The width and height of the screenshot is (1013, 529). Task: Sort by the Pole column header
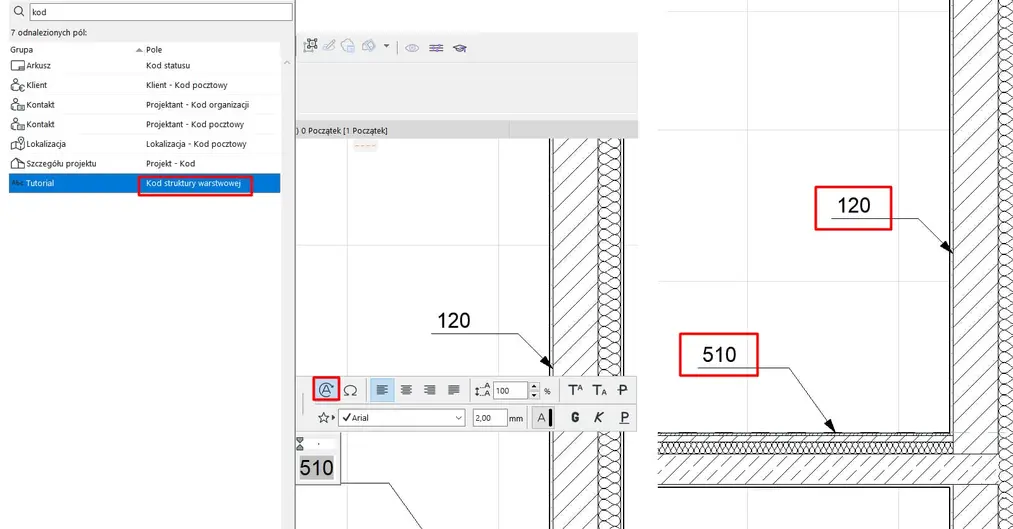tap(154, 50)
